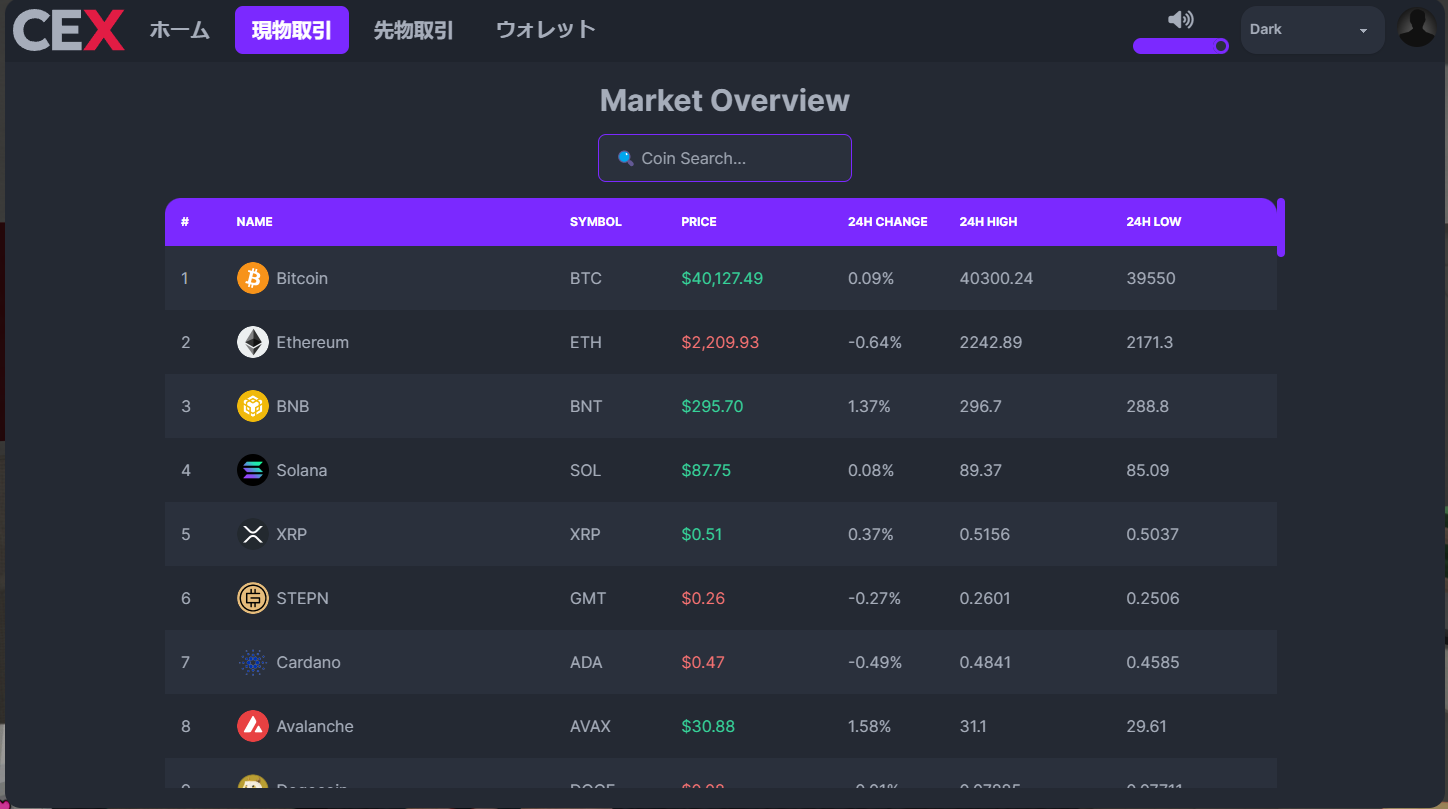Sort by the PRICE column header
This screenshot has height=809, width=1448.
point(699,222)
